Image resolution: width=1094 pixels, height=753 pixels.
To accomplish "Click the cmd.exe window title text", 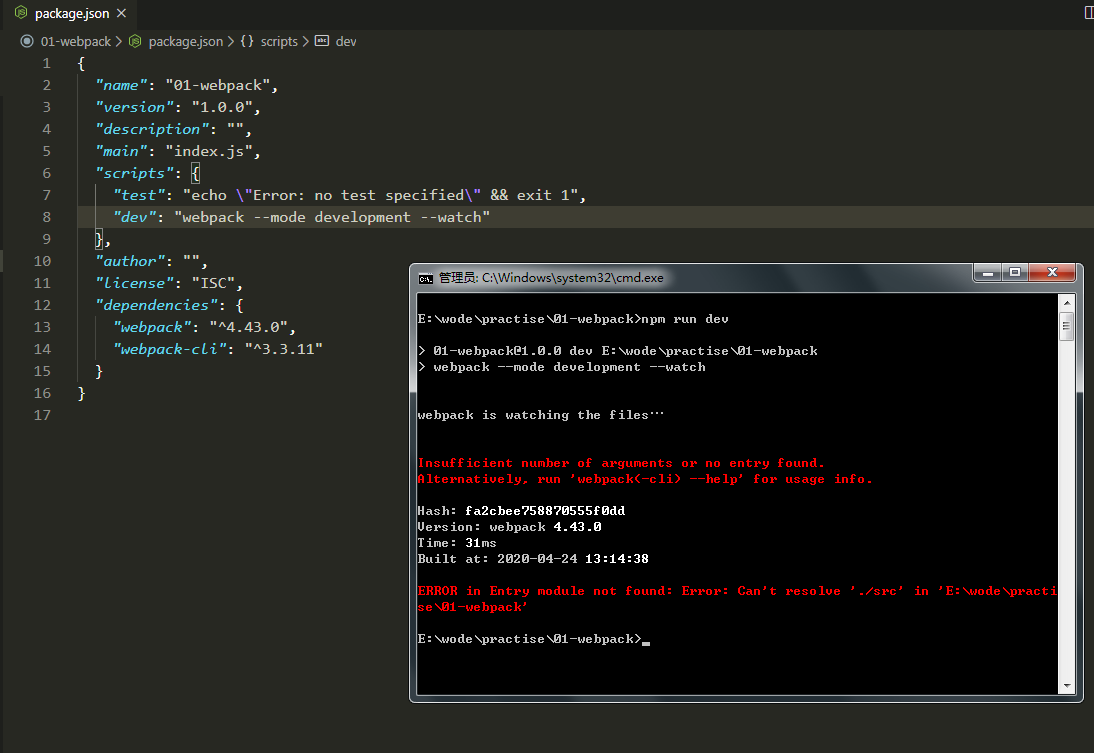I will [x=551, y=278].
